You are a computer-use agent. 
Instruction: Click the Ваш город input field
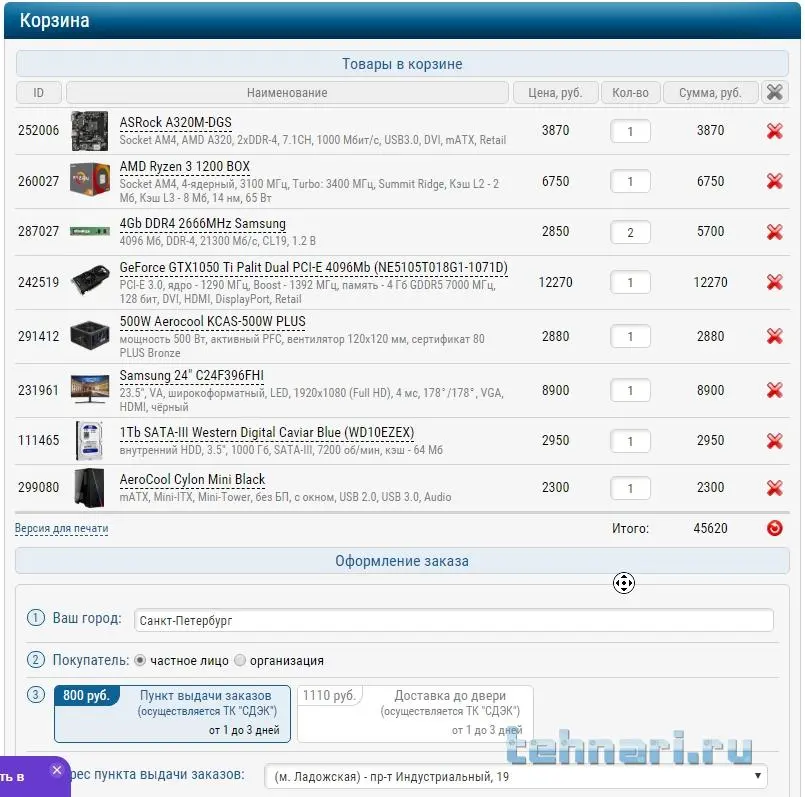(453, 620)
